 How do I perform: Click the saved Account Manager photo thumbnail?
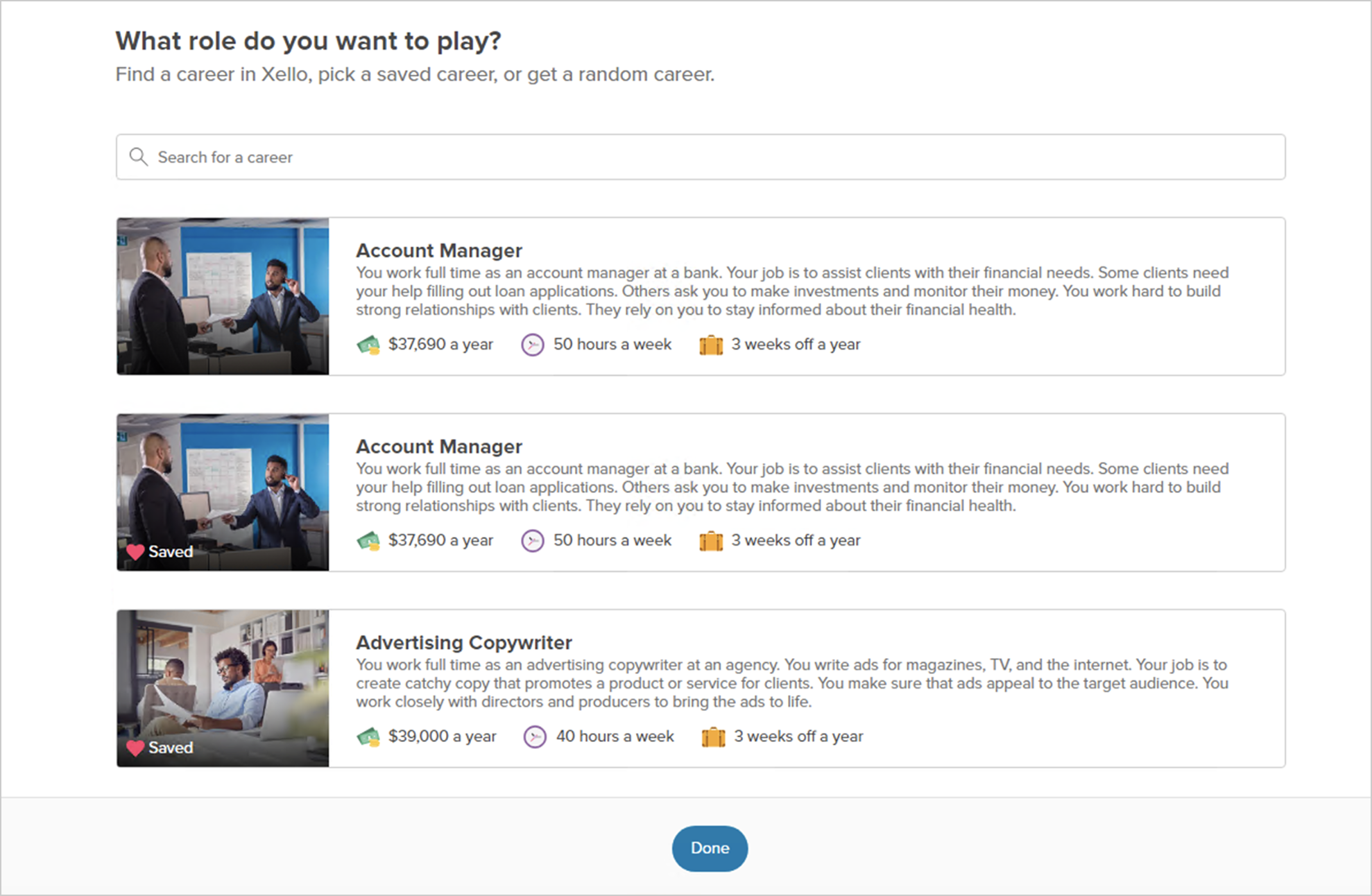(x=223, y=485)
